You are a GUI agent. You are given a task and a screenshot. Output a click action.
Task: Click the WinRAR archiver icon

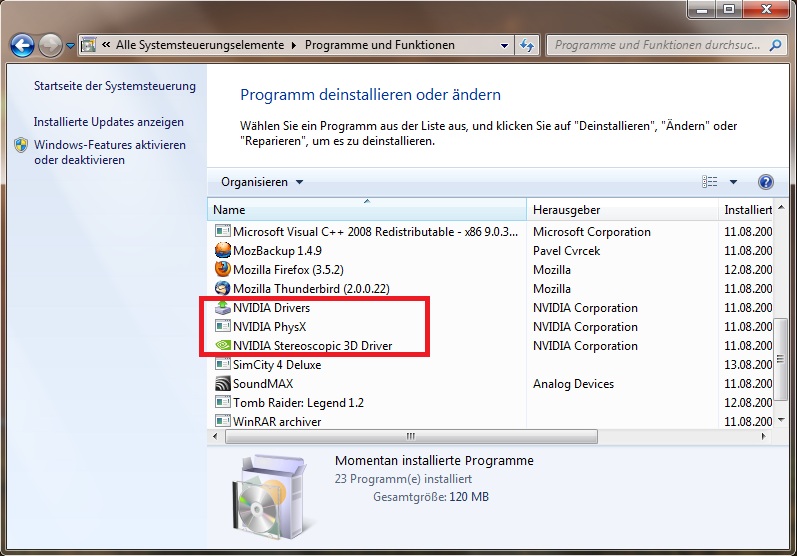[222, 421]
